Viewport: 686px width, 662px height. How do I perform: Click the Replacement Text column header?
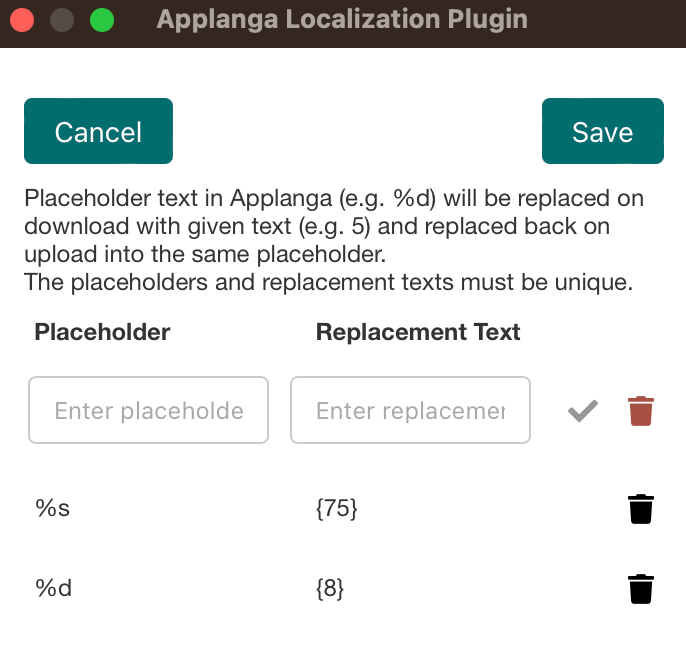418,332
